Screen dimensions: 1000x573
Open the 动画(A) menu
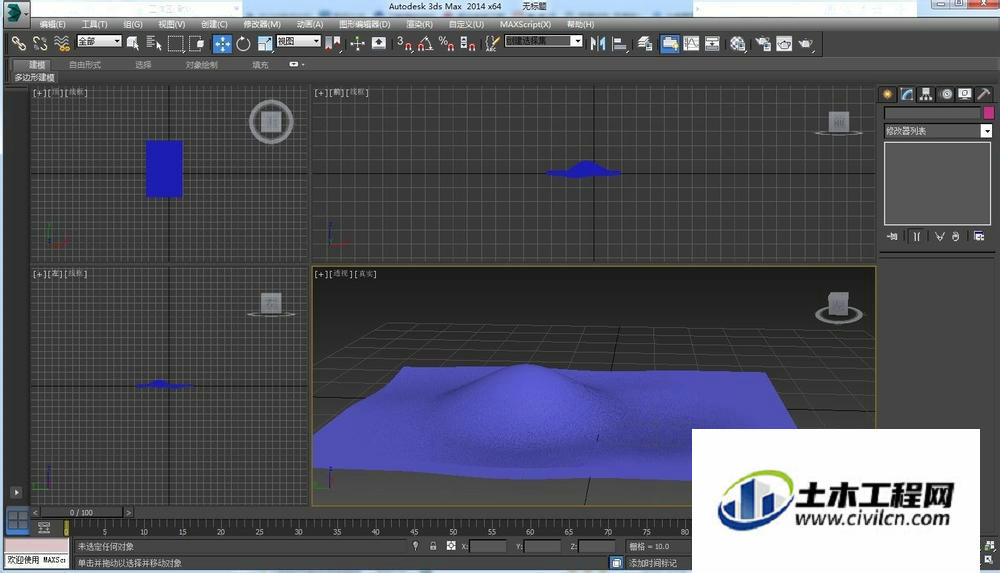310,24
